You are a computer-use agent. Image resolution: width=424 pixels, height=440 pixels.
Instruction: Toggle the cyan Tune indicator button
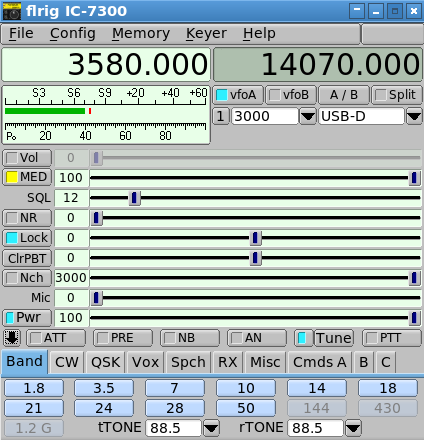[x=303, y=338]
